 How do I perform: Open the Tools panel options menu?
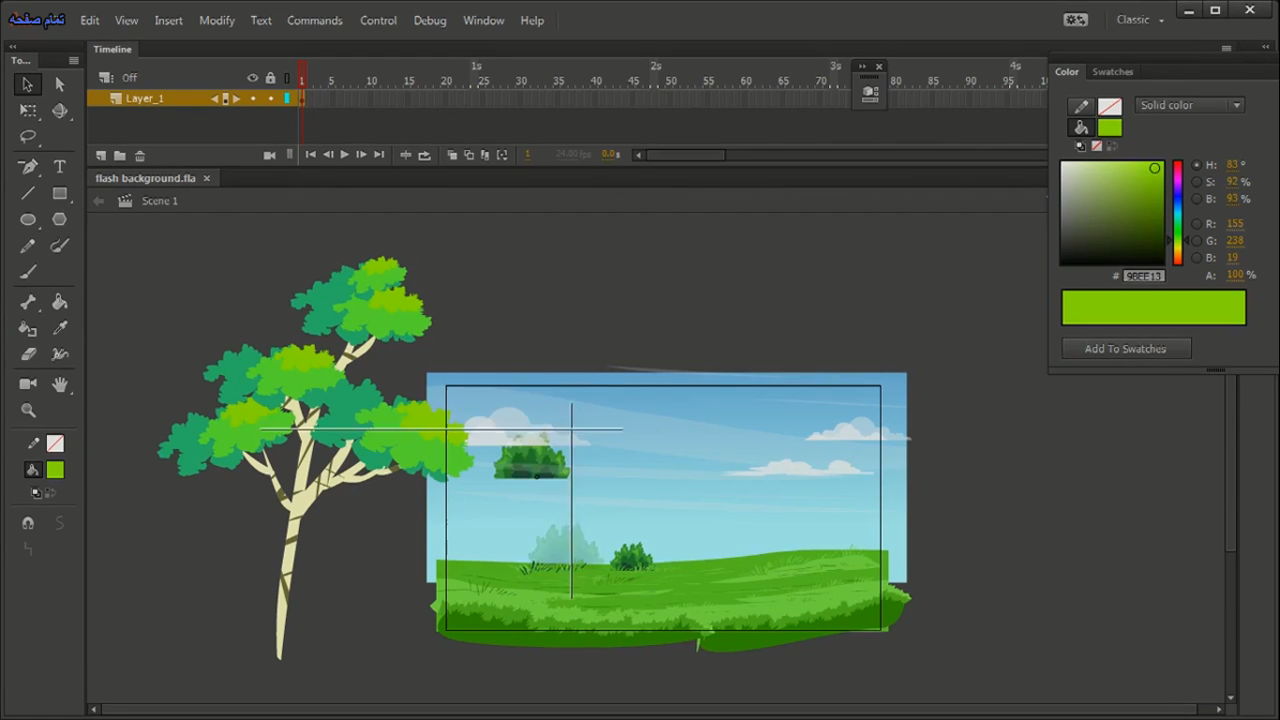coord(73,61)
